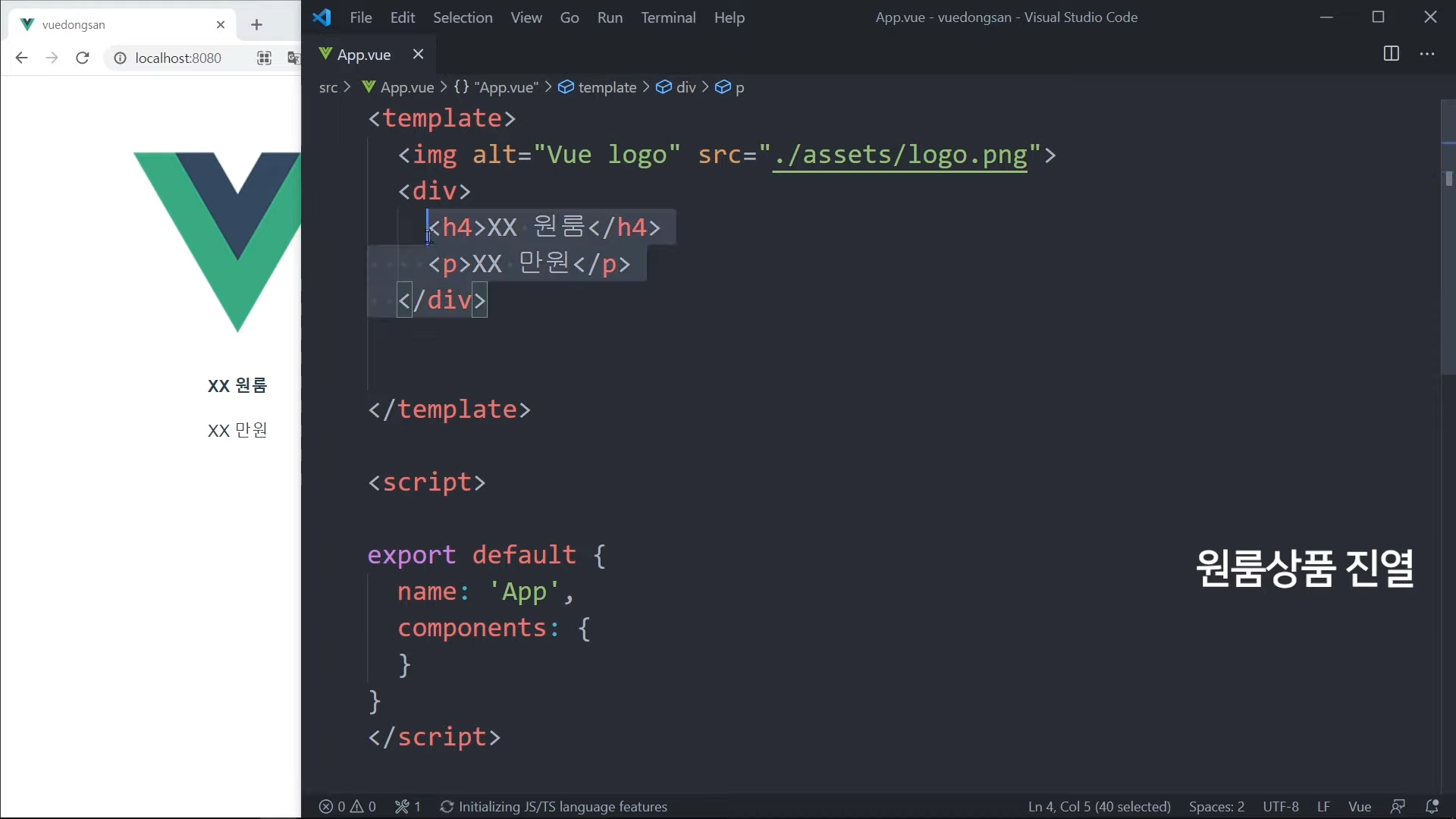This screenshot has height=819, width=1456.
Task: Open the editor More Actions ellipsis
Action: 1427,54
